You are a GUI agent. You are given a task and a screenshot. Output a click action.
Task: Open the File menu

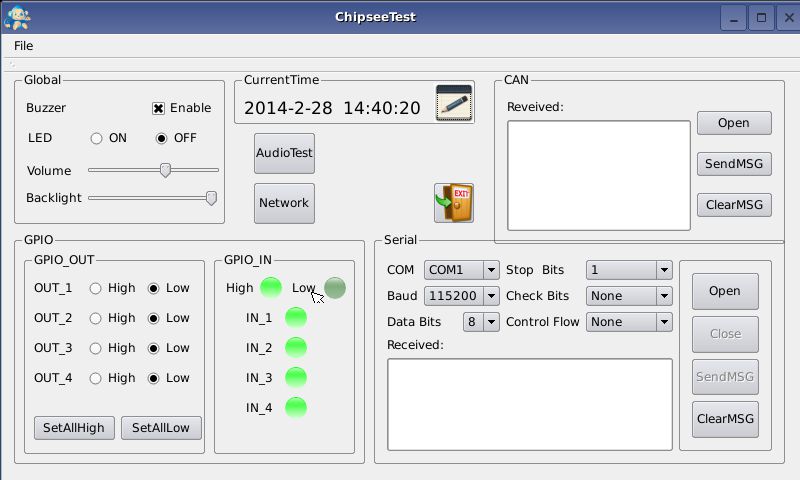[x=23, y=46]
